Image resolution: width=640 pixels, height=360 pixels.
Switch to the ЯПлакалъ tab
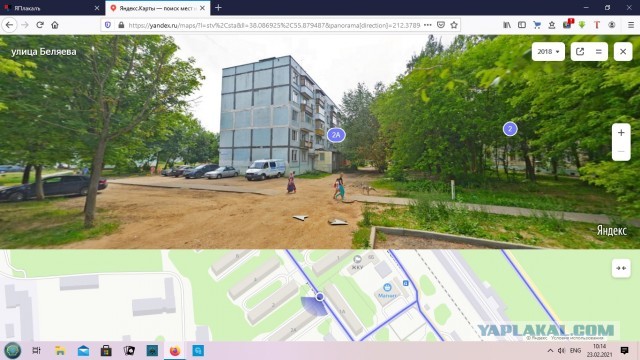click(51, 8)
